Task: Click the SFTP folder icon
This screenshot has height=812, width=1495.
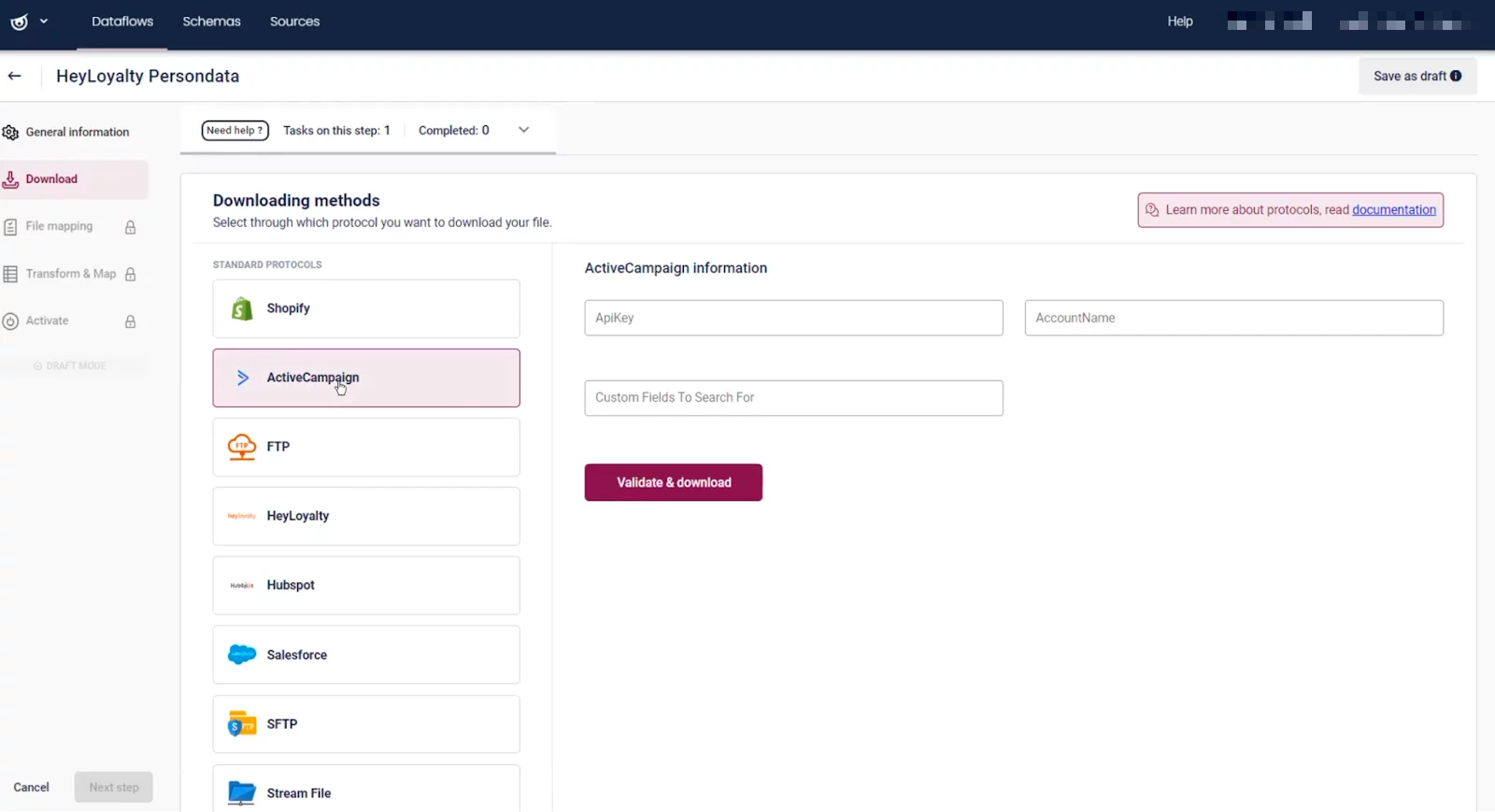Action: [242, 724]
